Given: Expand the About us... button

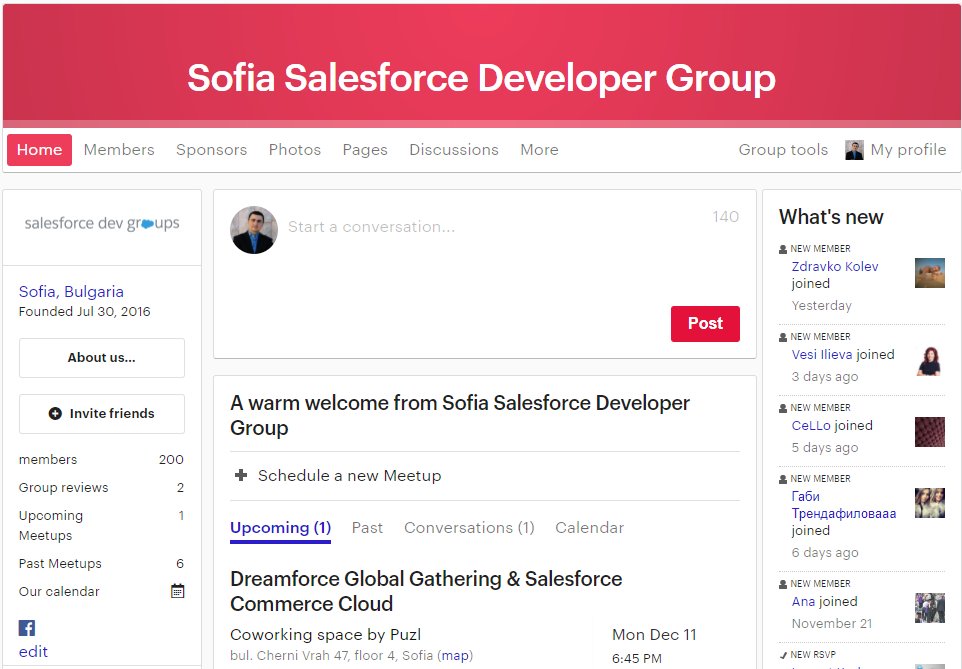Looking at the screenshot, I should (x=102, y=358).
